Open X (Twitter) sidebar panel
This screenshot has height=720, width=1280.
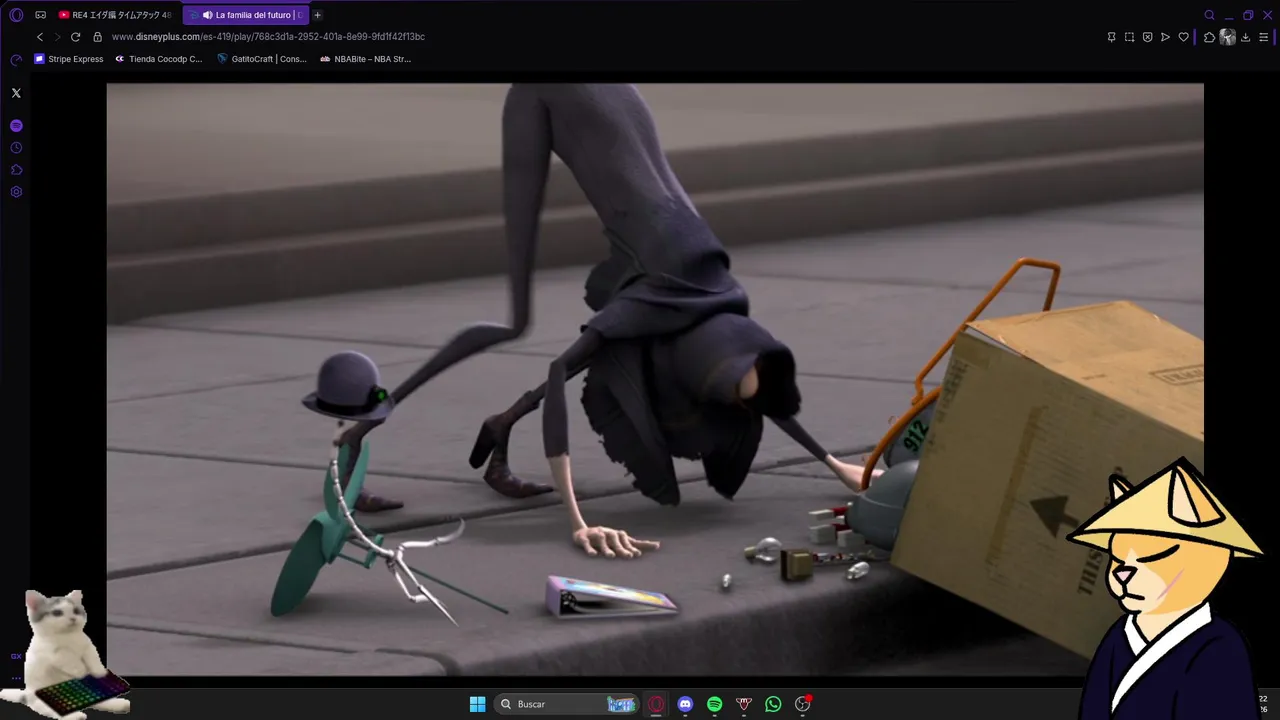pyautogui.click(x=16, y=93)
